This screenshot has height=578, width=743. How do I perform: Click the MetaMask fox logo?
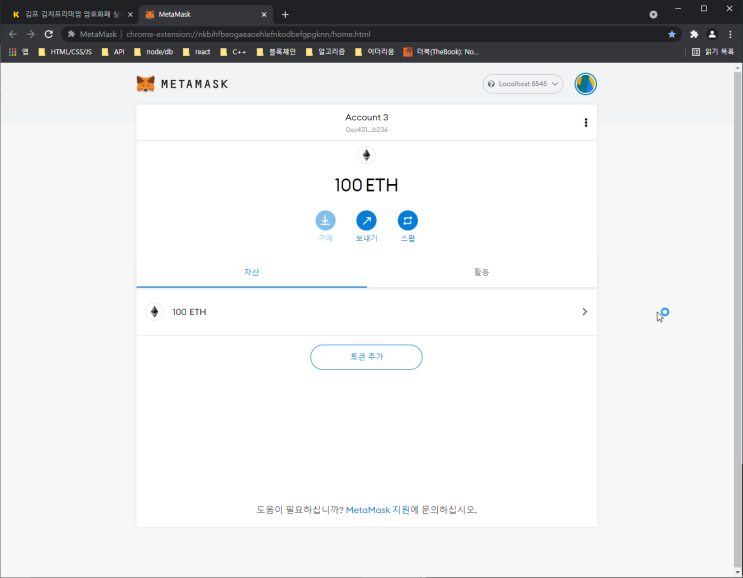click(x=146, y=84)
